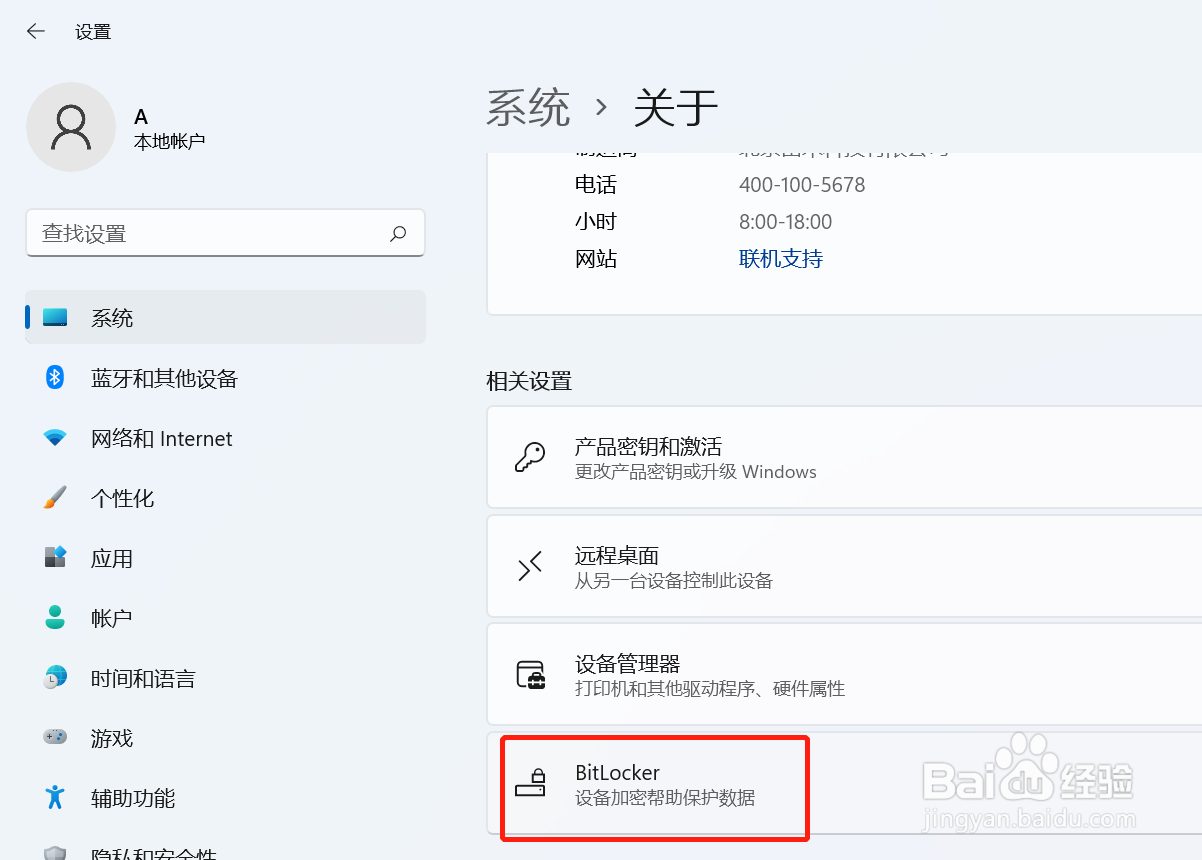Click the search magnifier icon
This screenshot has height=860, width=1202.
click(x=398, y=233)
